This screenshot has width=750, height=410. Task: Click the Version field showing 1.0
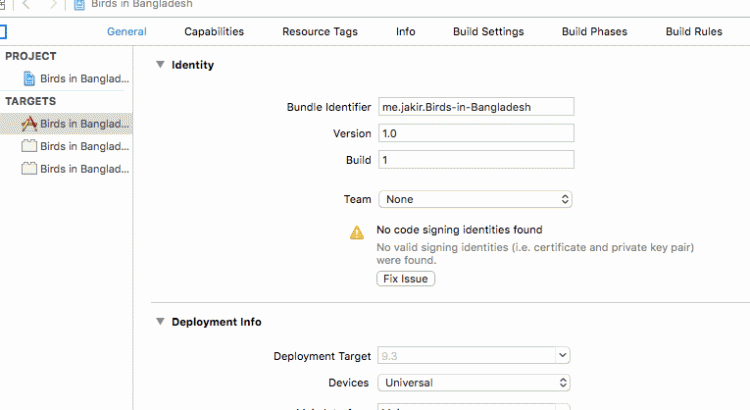click(x=474, y=133)
